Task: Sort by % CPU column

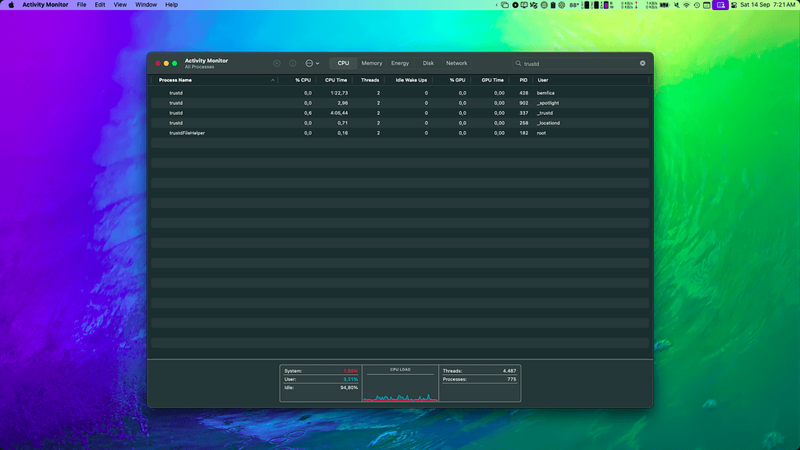Action: 303,80
